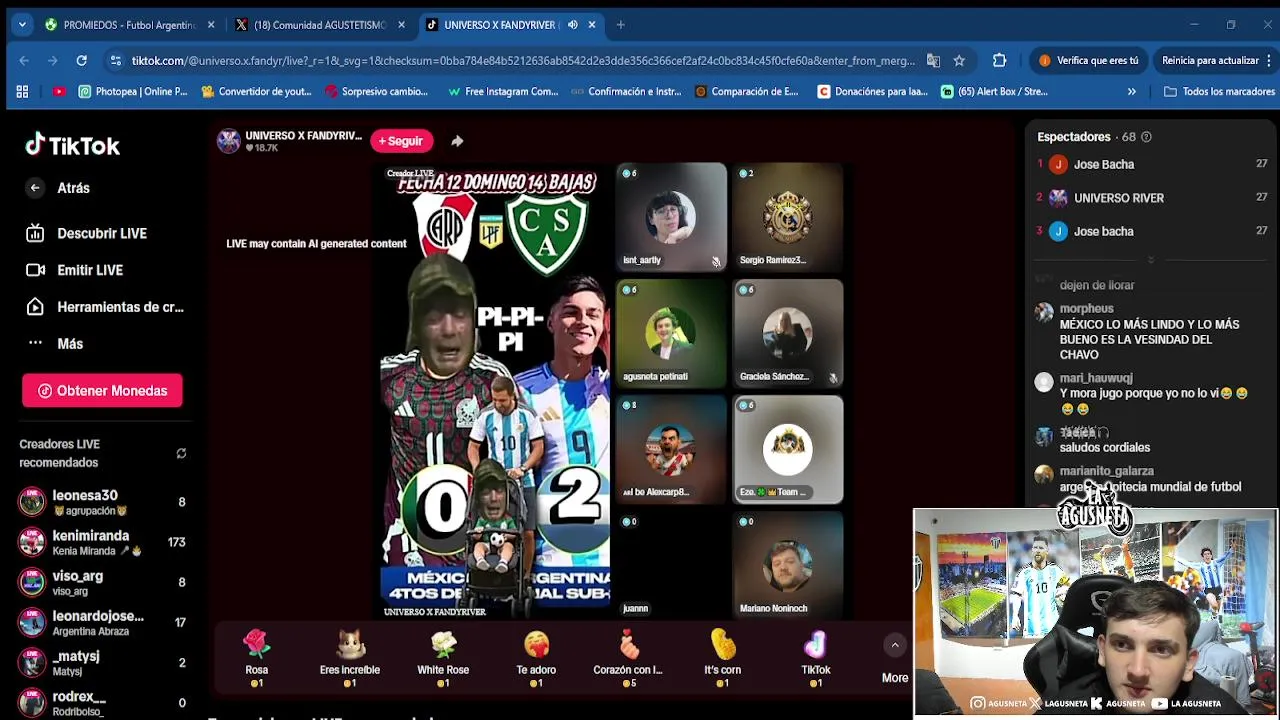This screenshot has width=1280, height=720.
Task: Open Espectadores info icon
Action: point(1146,137)
